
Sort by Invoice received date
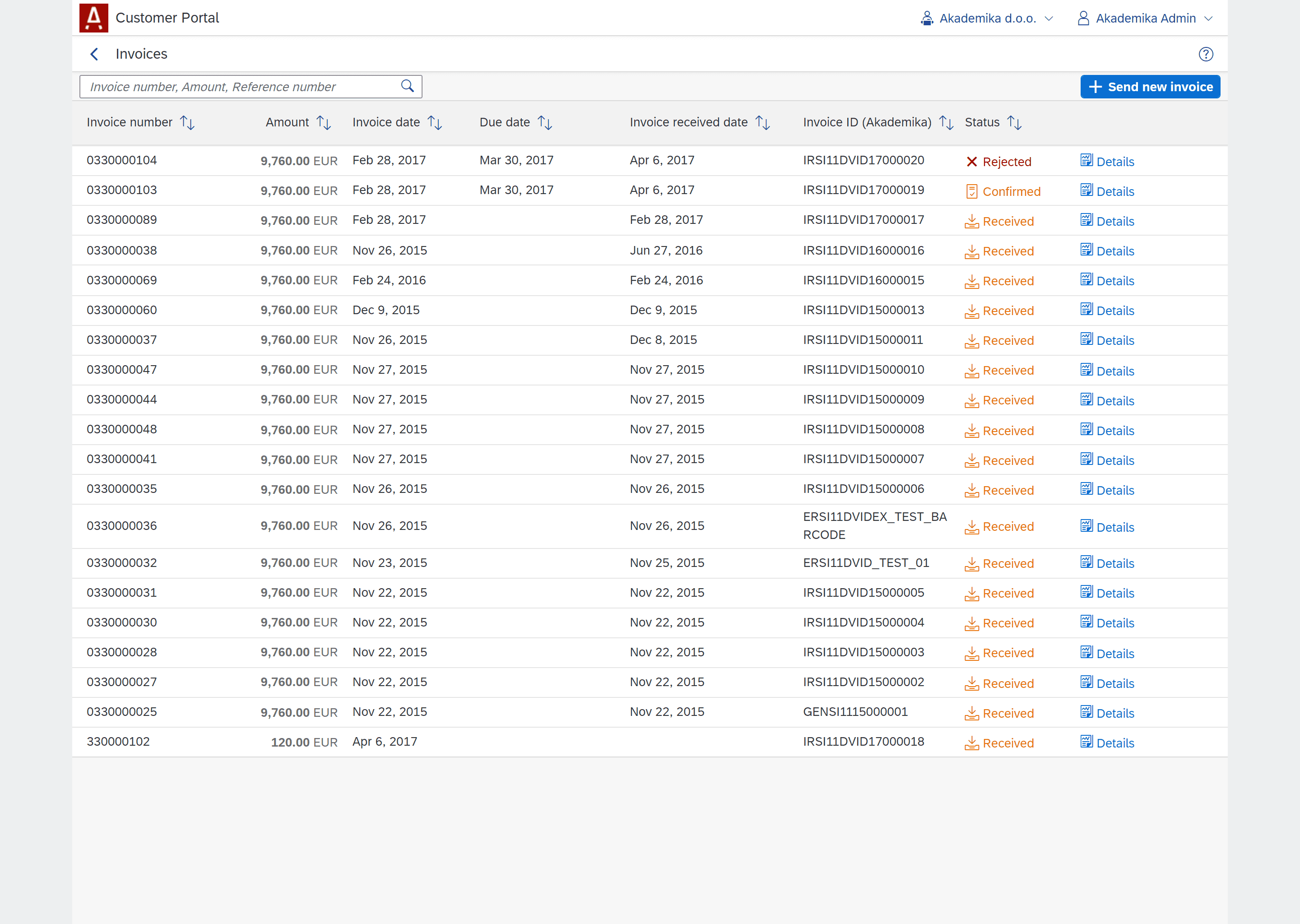762,123
